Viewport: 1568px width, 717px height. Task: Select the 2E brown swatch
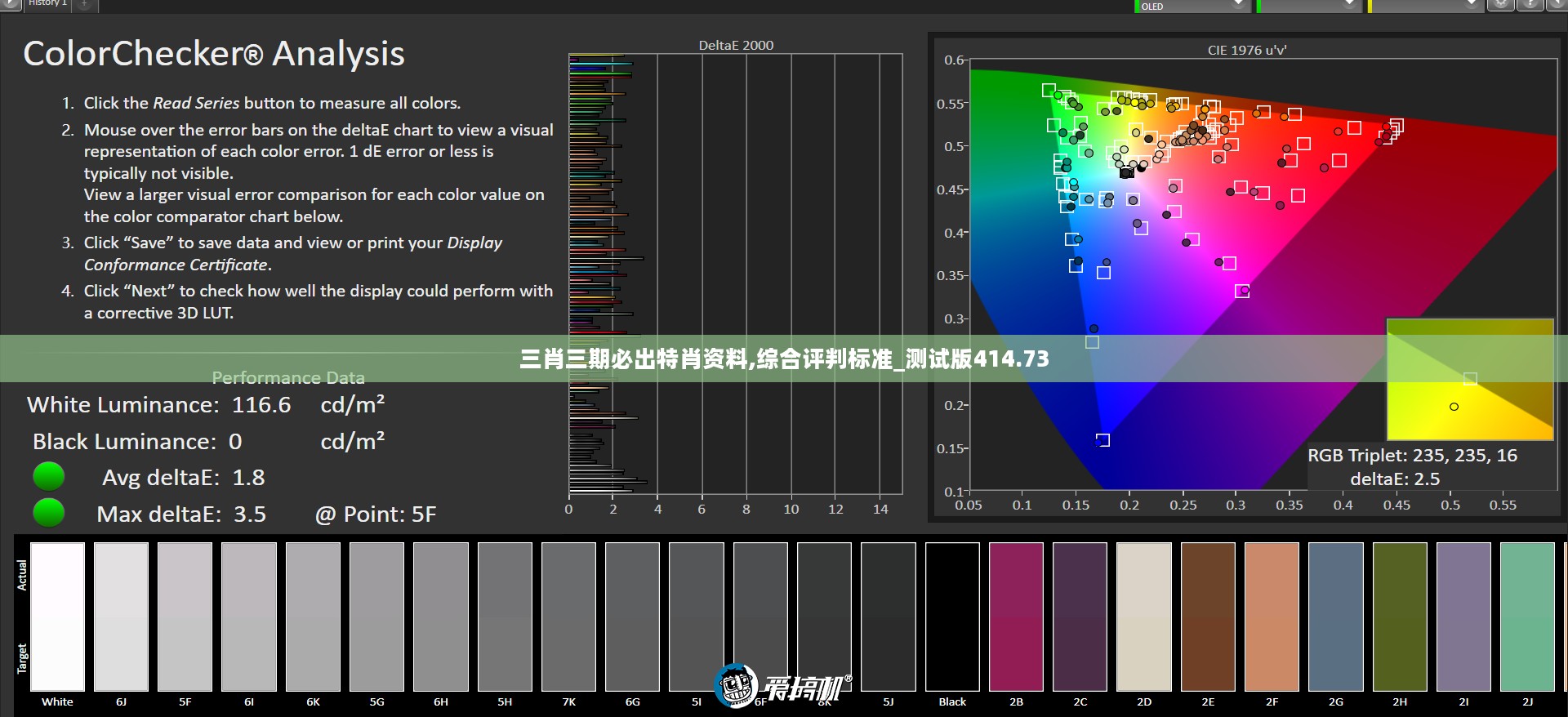(x=1208, y=617)
